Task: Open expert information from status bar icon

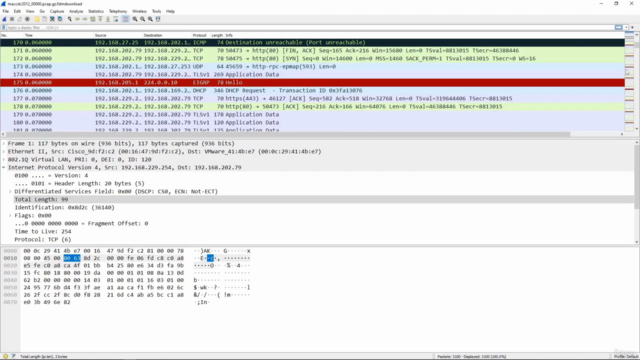Action: point(5,356)
